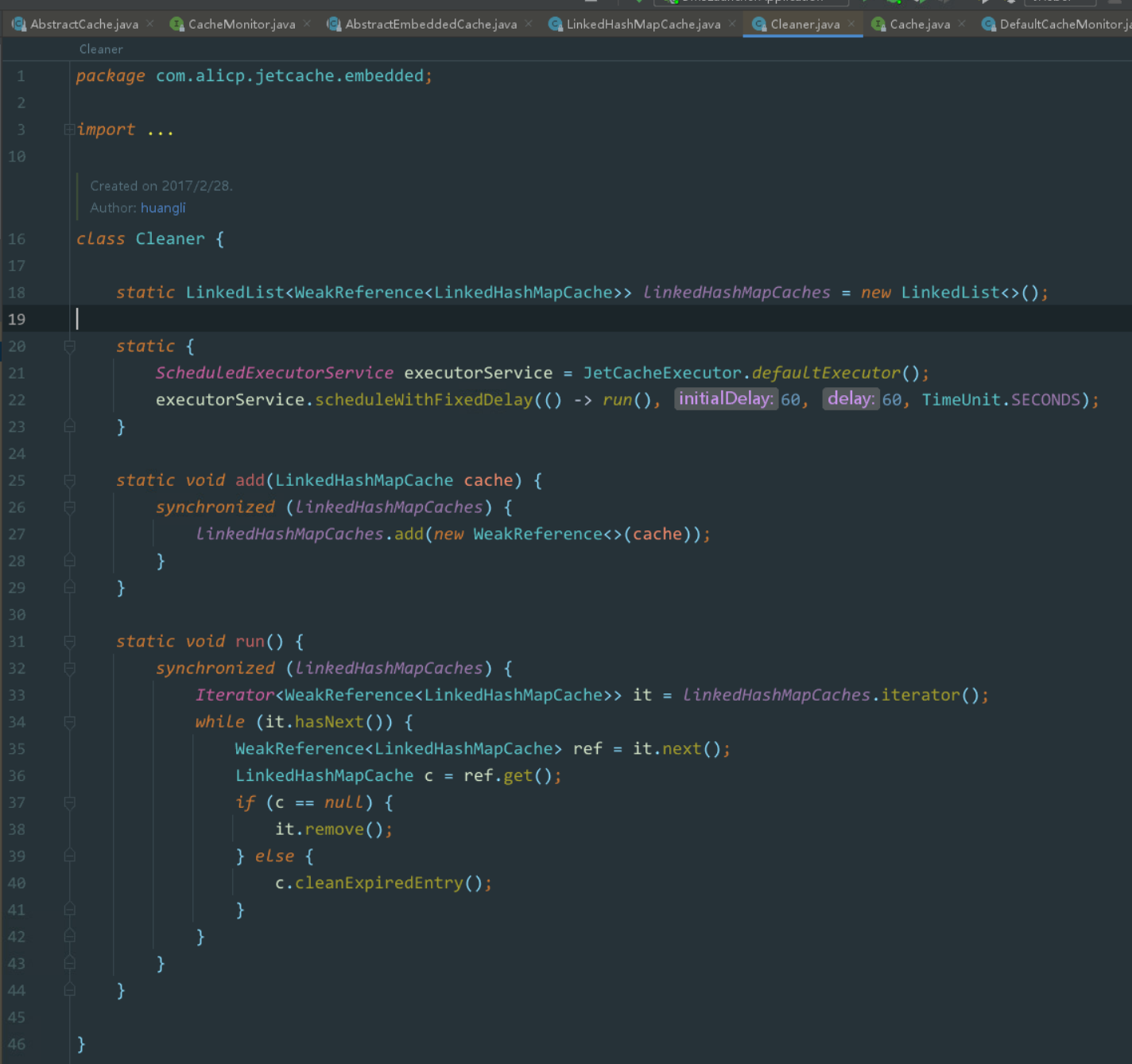The image size is (1132, 1064).
Task: Collapse the if block at line 37
Action: [x=69, y=803]
